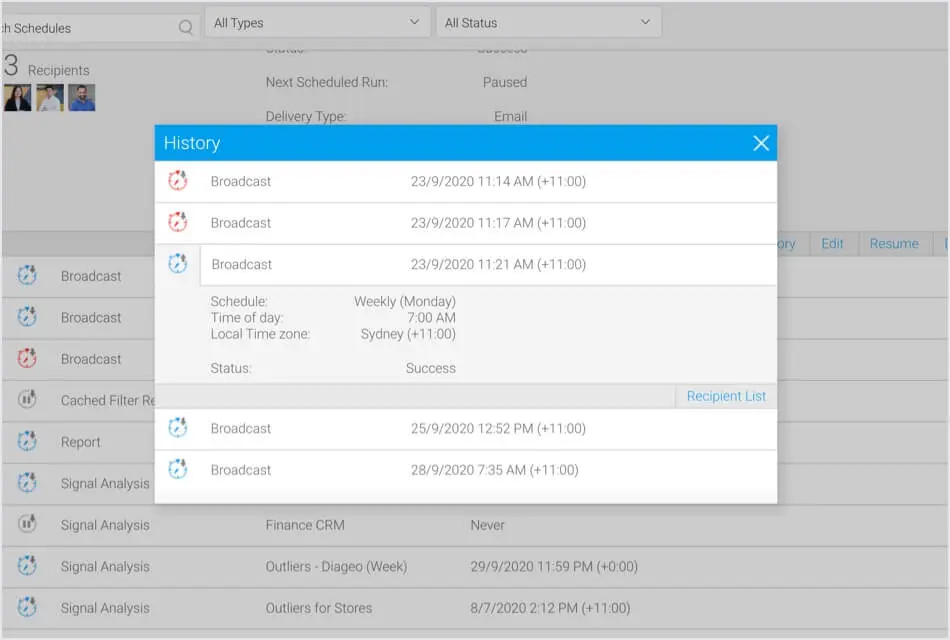Click red failed icon for 11:17 AM broadcast
The width and height of the screenshot is (950, 640).
177,223
